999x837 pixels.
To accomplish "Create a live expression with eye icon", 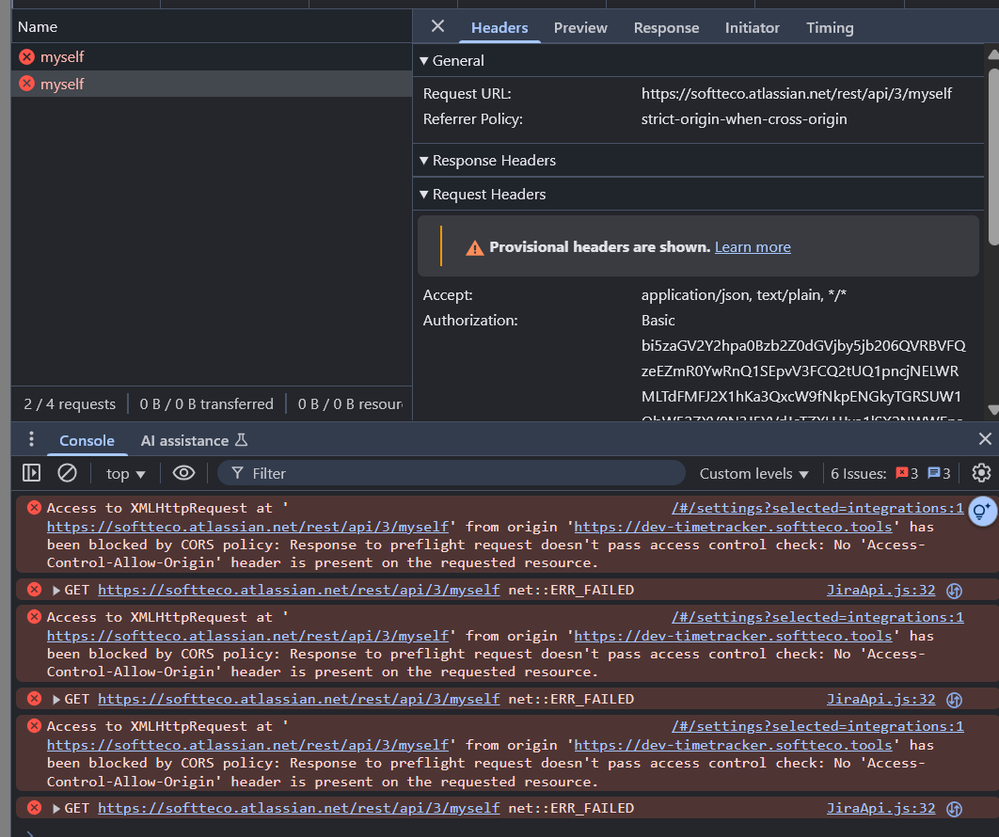I will [183, 473].
